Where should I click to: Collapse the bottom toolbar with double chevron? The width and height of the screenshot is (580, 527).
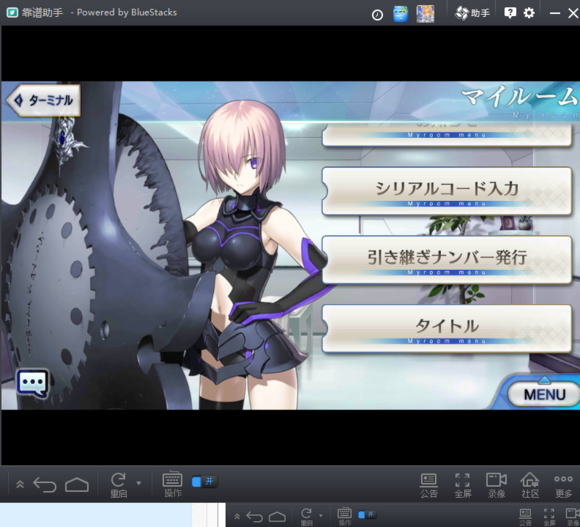tap(20, 484)
